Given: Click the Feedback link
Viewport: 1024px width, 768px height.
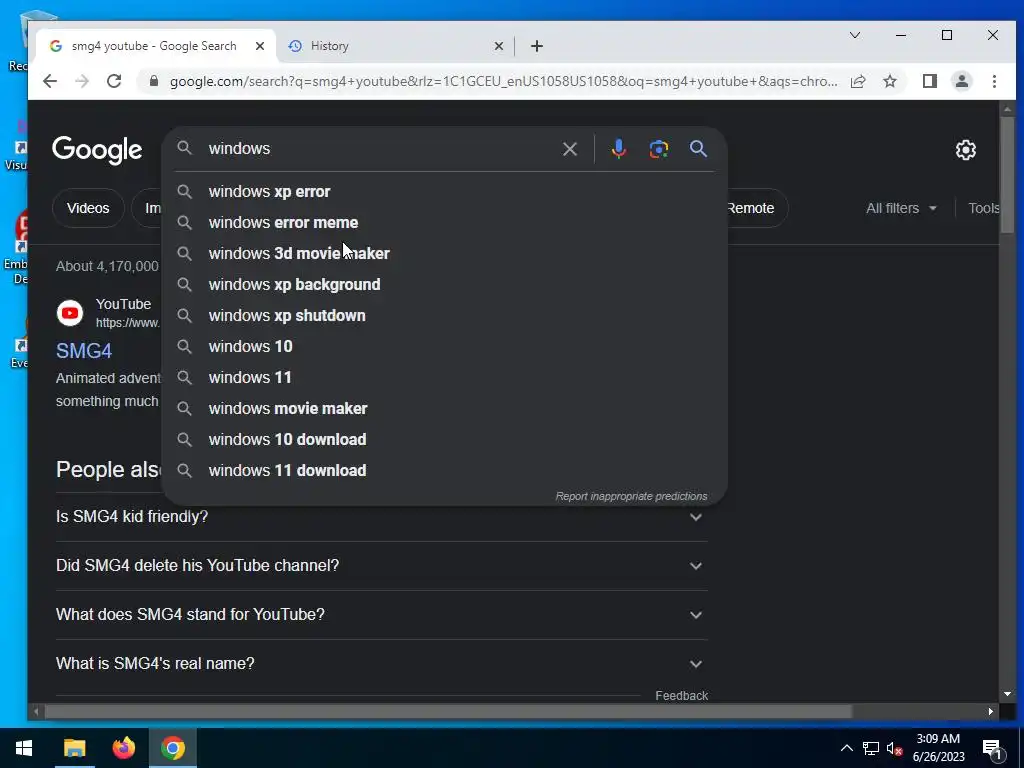Looking at the screenshot, I should pos(681,696).
